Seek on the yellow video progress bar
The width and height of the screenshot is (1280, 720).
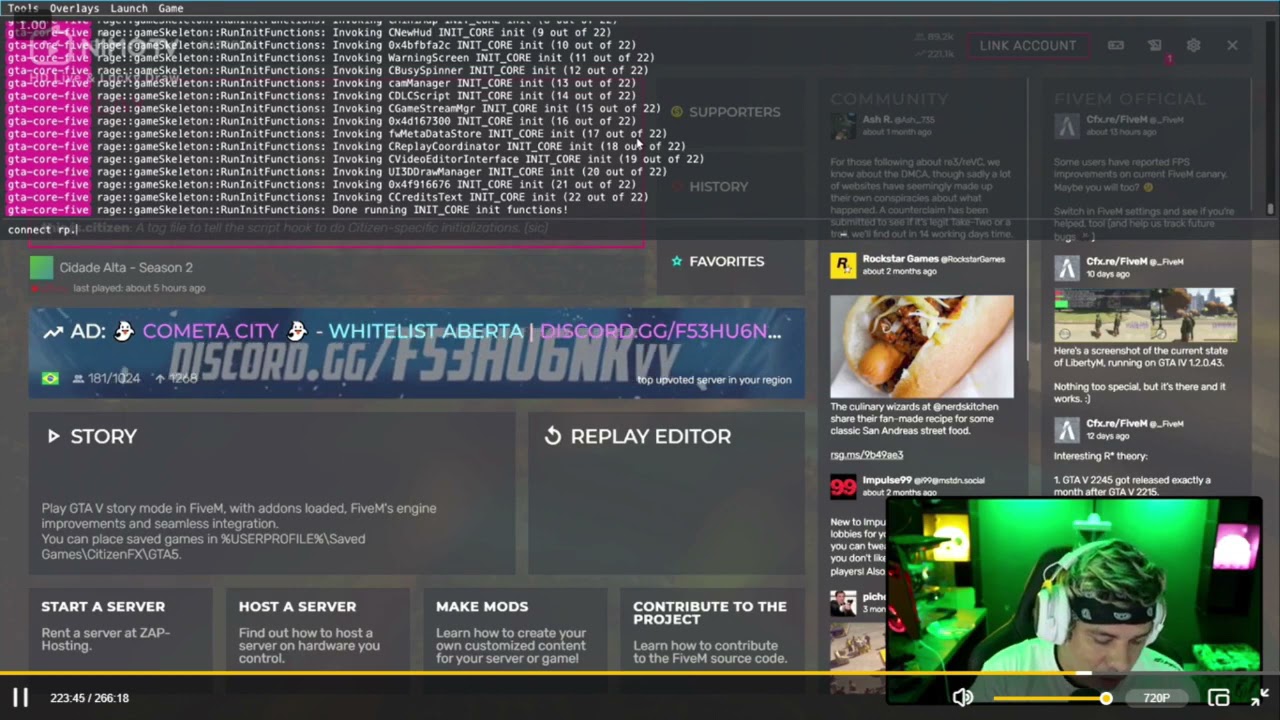640,673
